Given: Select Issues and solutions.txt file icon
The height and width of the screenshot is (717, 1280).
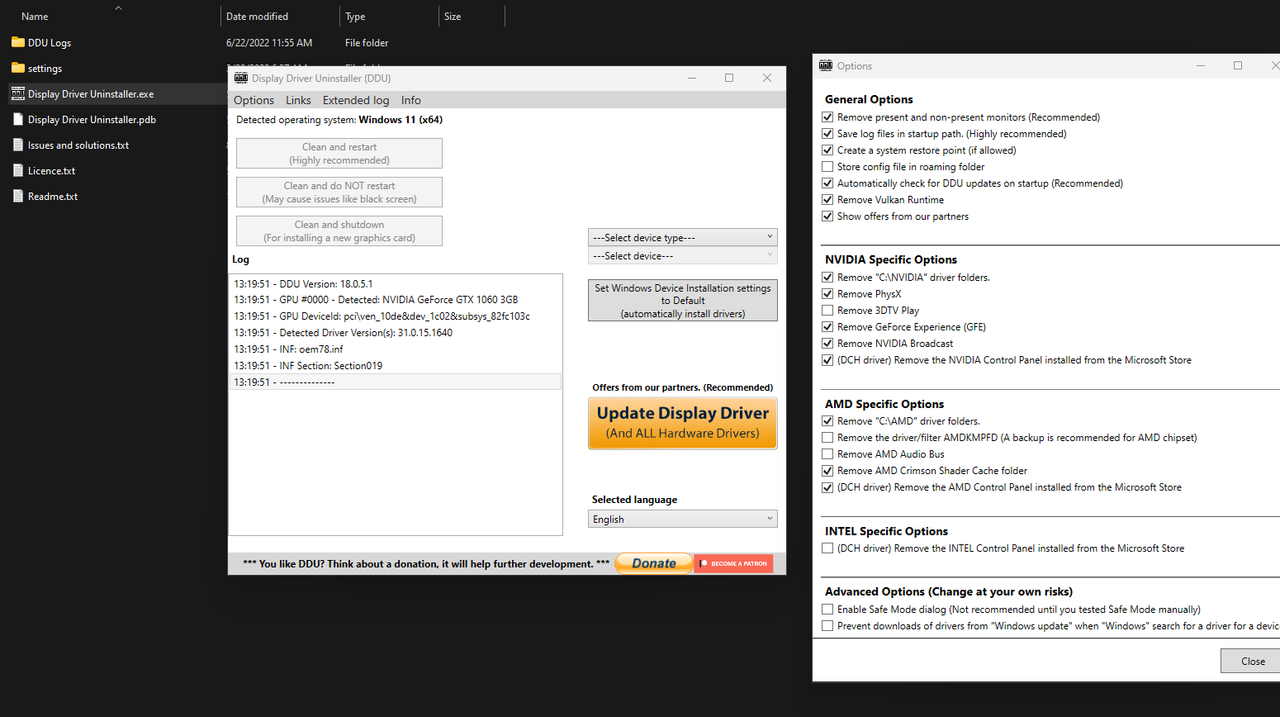Looking at the screenshot, I should pyautogui.click(x=18, y=145).
